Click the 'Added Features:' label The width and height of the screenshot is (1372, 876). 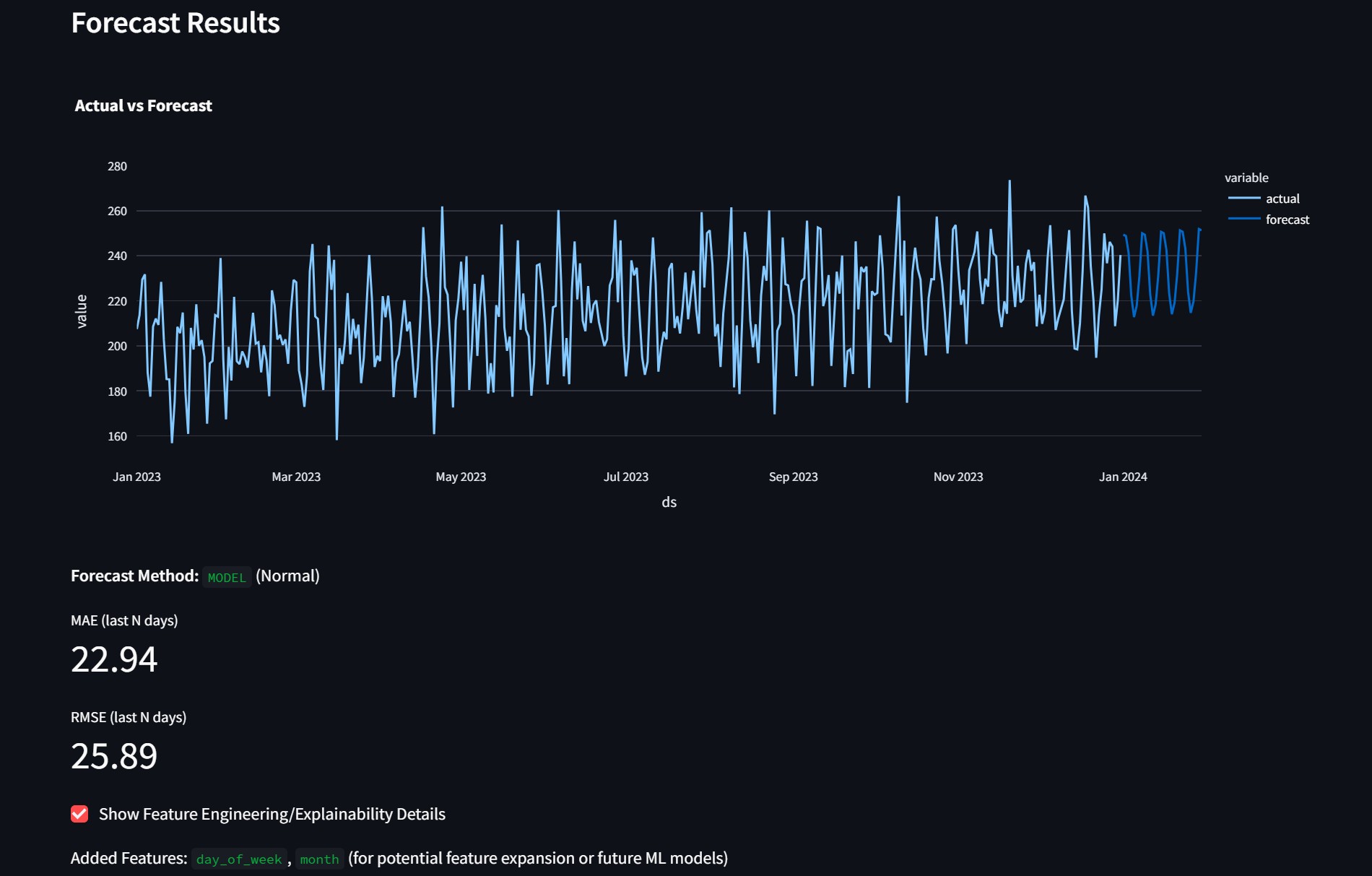point(129,858)
